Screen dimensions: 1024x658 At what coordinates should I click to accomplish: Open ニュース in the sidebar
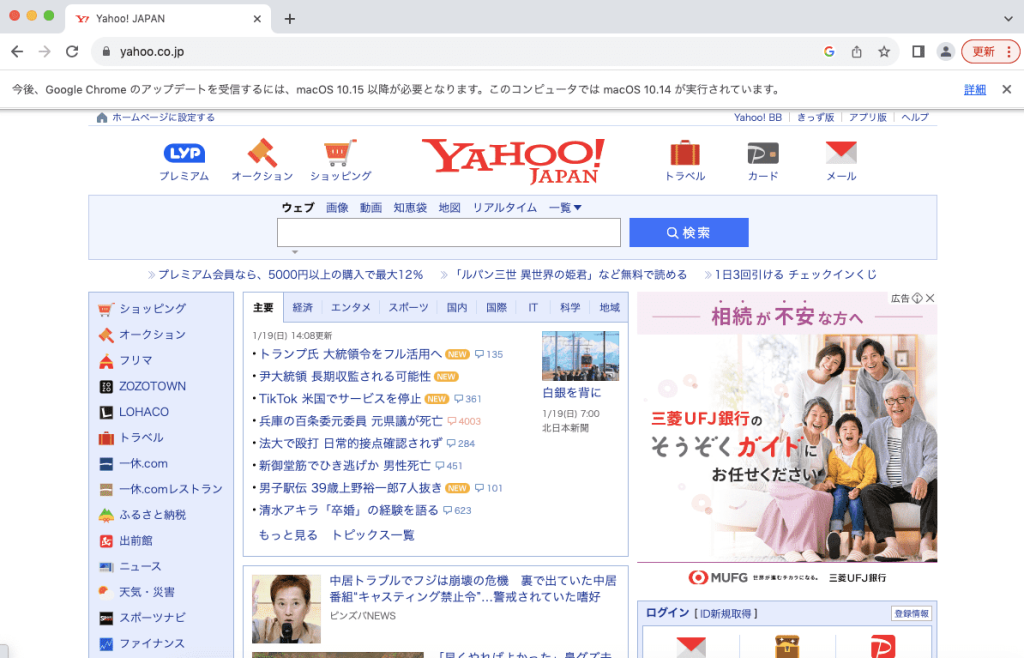140,567
